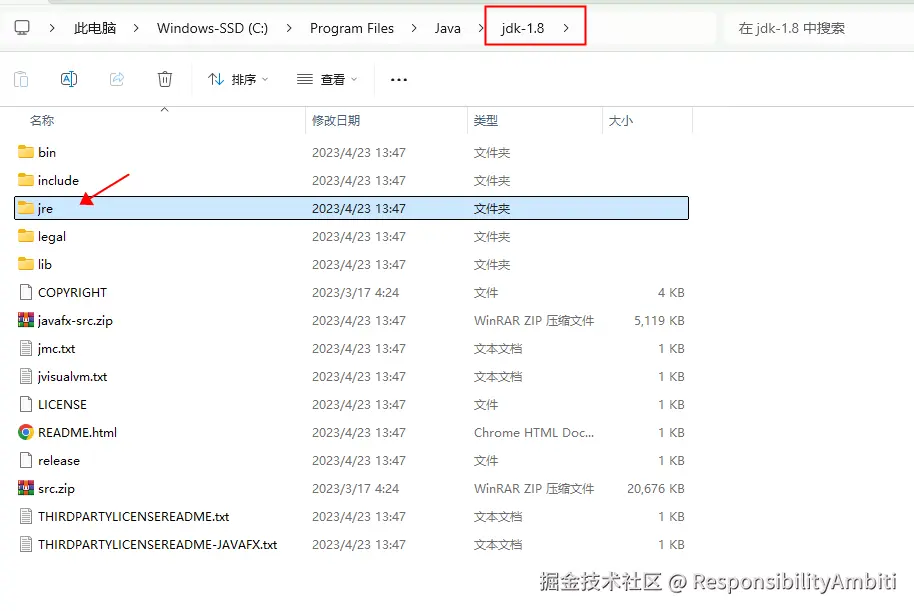The height and width of the screenshot is (611, 914).
Task: Click the file name javafx-src.zip
Action: (75, 321)
